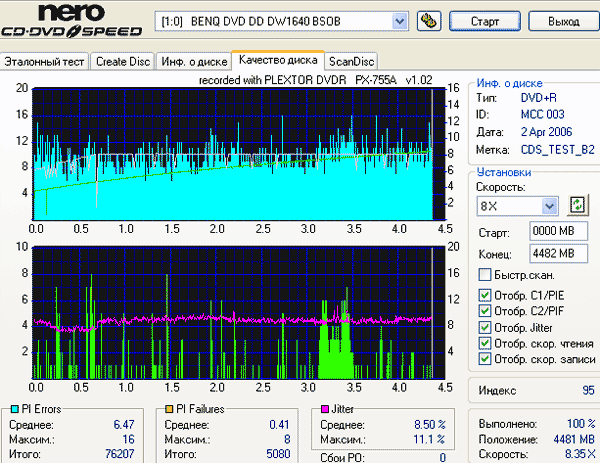The width and height of the screenshot is (600, 463).
Task: Open the Create Disc tab
Action: (x=123, y=62)
